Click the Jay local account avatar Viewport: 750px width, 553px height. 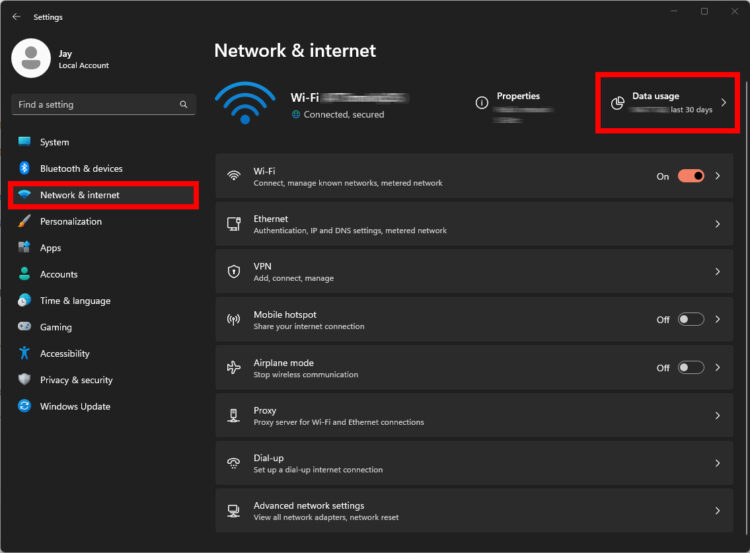(31, 58)
